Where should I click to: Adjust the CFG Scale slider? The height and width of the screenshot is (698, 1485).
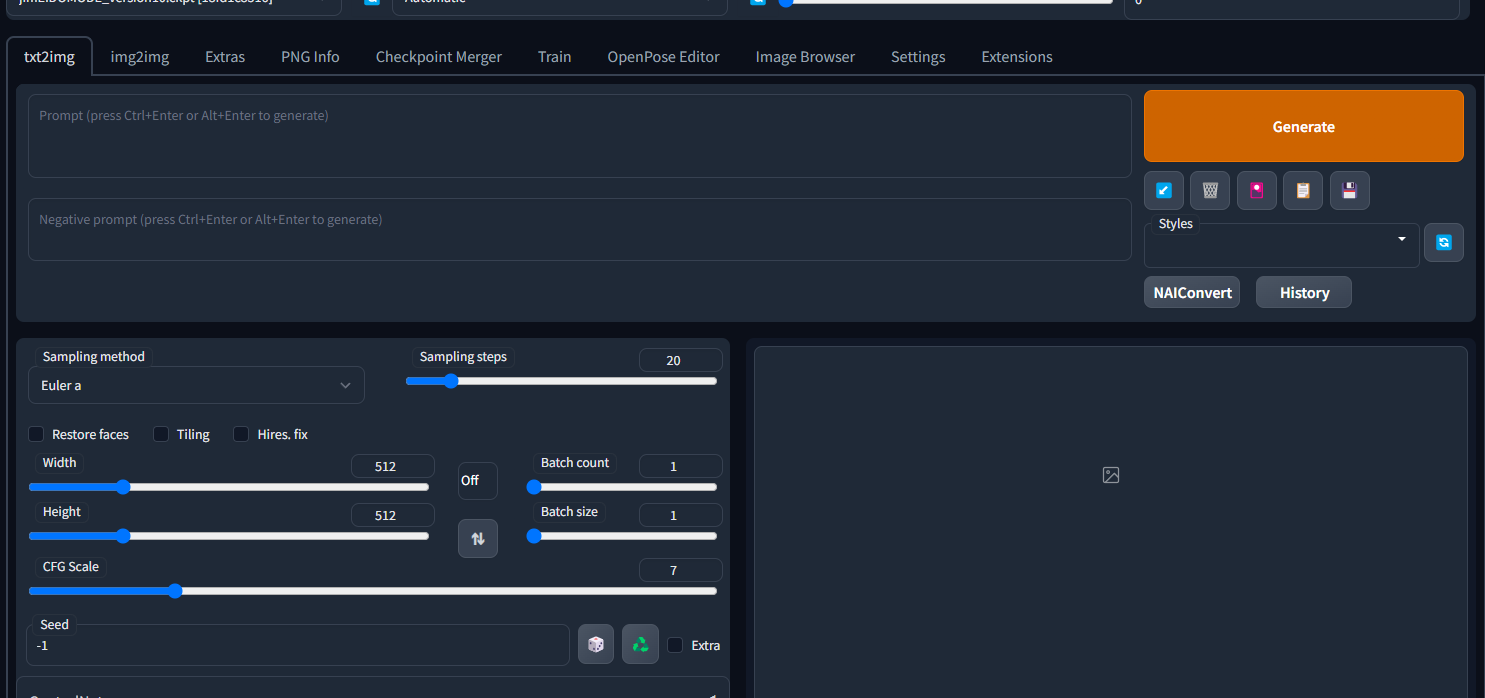click(373, 591)
